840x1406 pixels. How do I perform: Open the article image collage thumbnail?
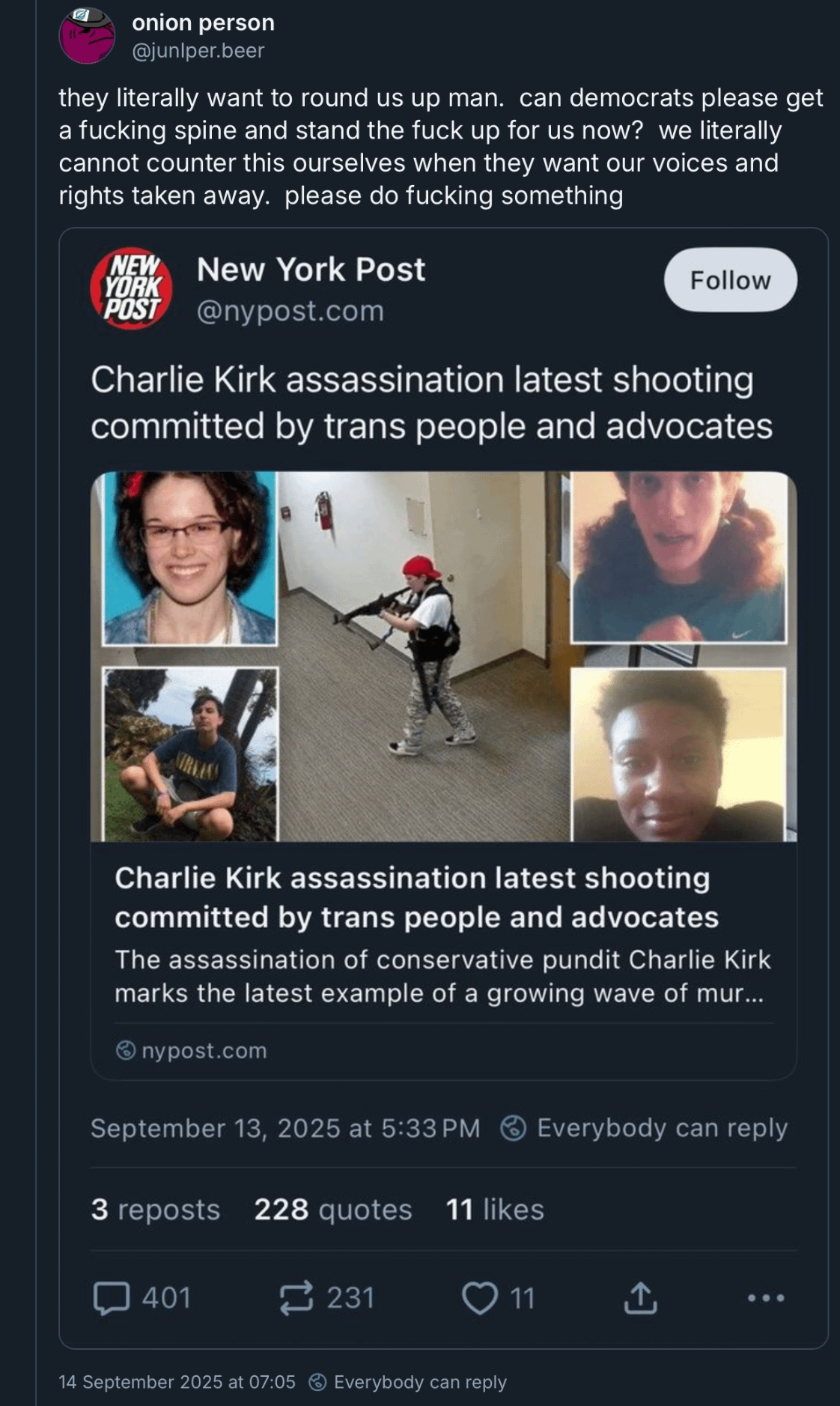pyautogui.click(x=443, y=656)
